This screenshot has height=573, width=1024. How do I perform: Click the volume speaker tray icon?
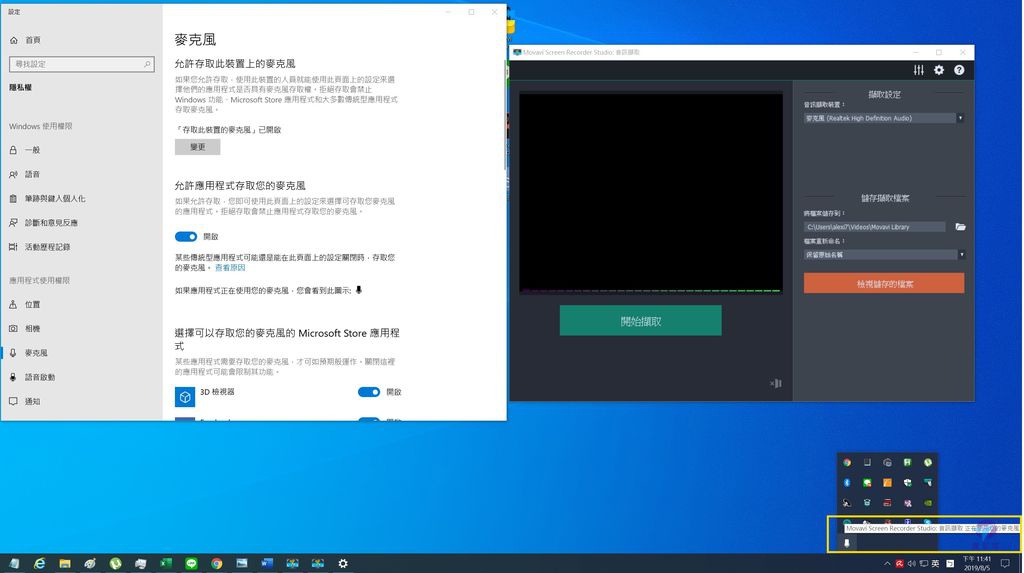click(x=912, y=563)
